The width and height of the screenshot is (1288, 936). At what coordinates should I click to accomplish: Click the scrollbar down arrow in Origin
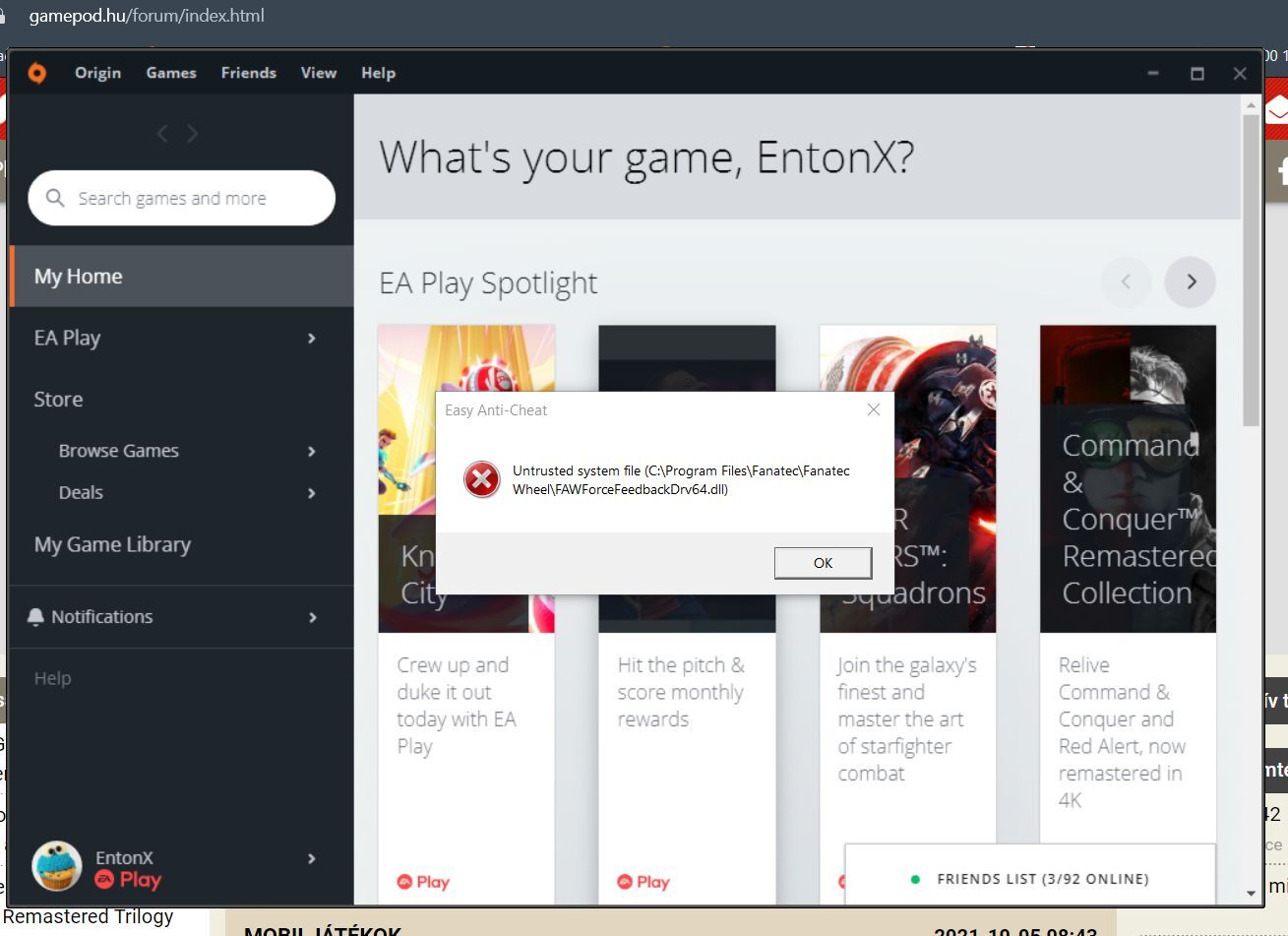(1251, 894)
